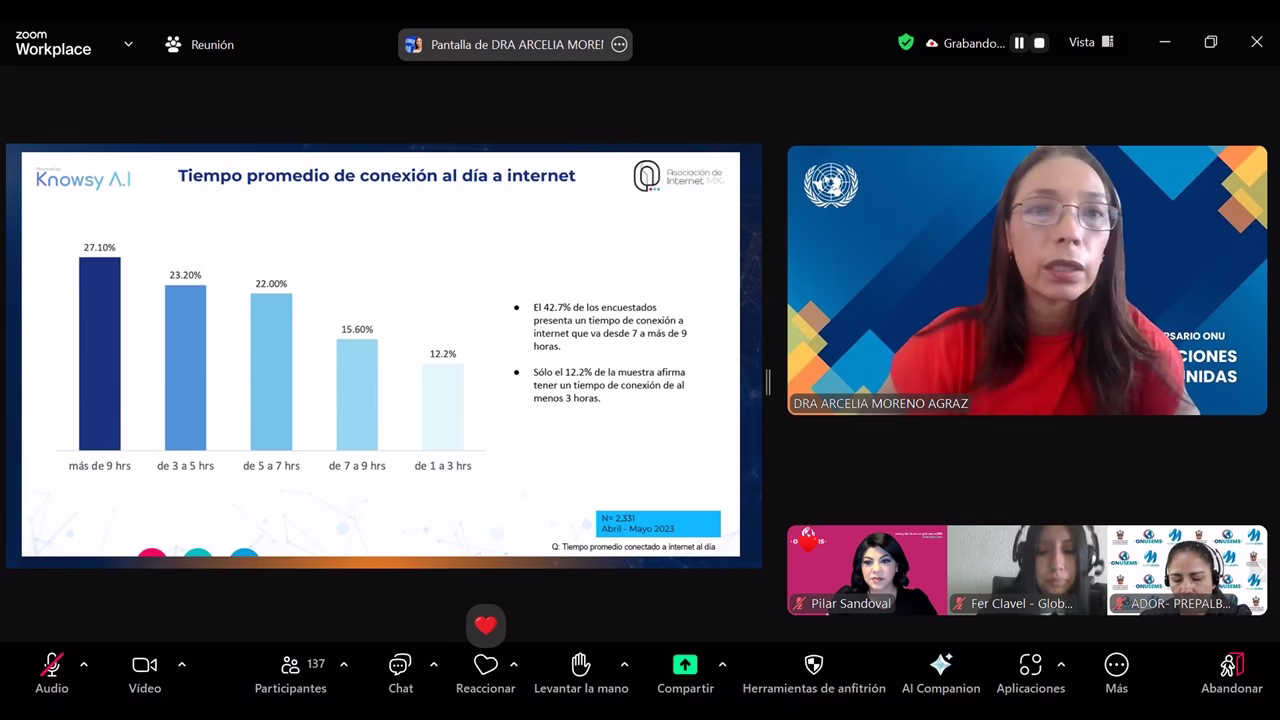Image resolution: width=1280 pixels, height=720 pixels.
Task: Select Pilar Sandoval video thumbnail
Action: click(x=866, y=569)
